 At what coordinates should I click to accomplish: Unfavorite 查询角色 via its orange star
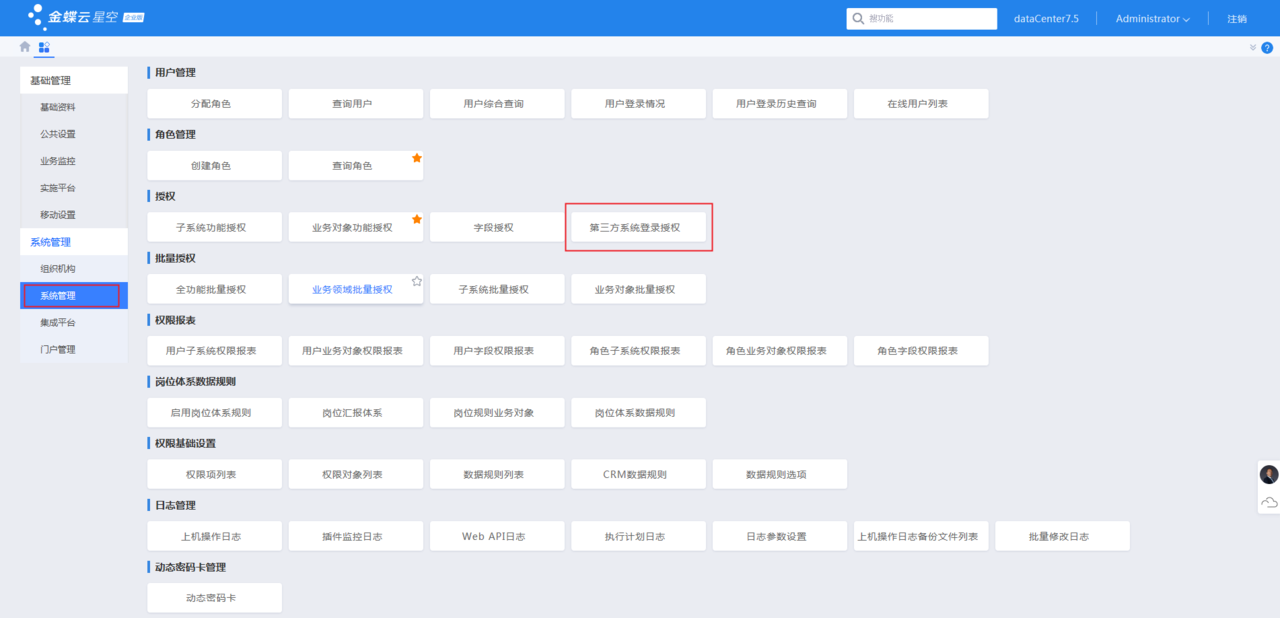coord(417,158)
